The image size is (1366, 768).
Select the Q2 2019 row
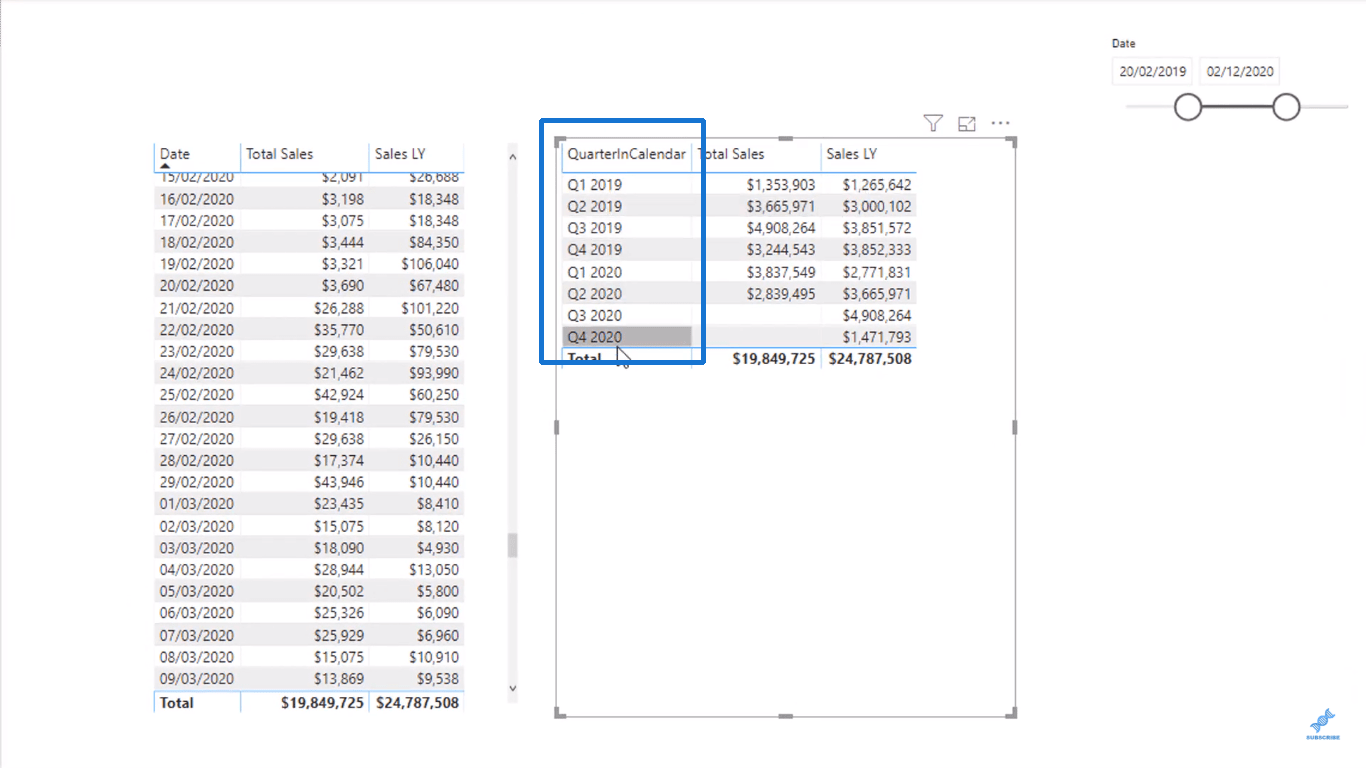739,206
